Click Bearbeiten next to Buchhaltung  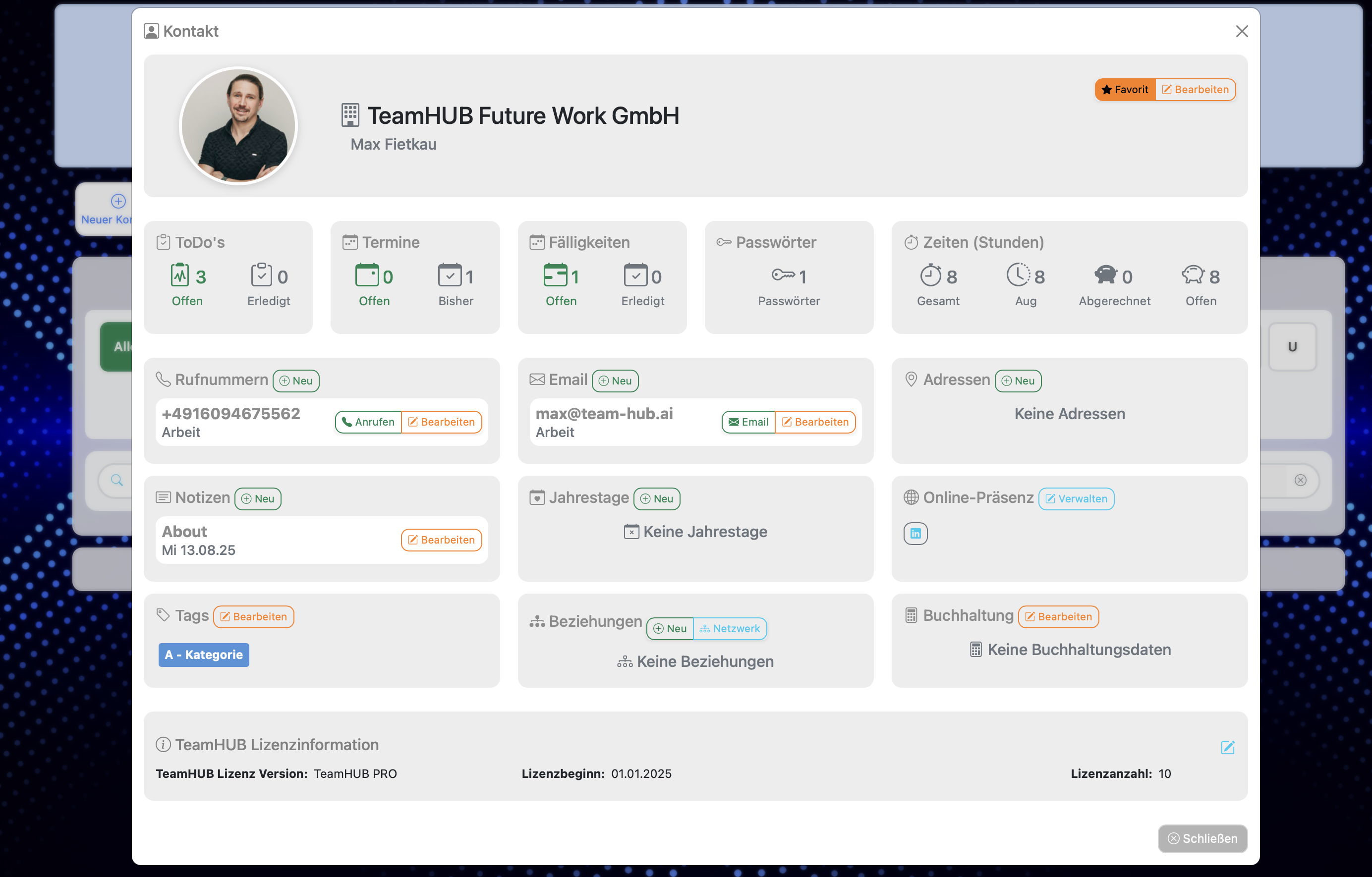pyautogui.click(x=1058, y=617)
